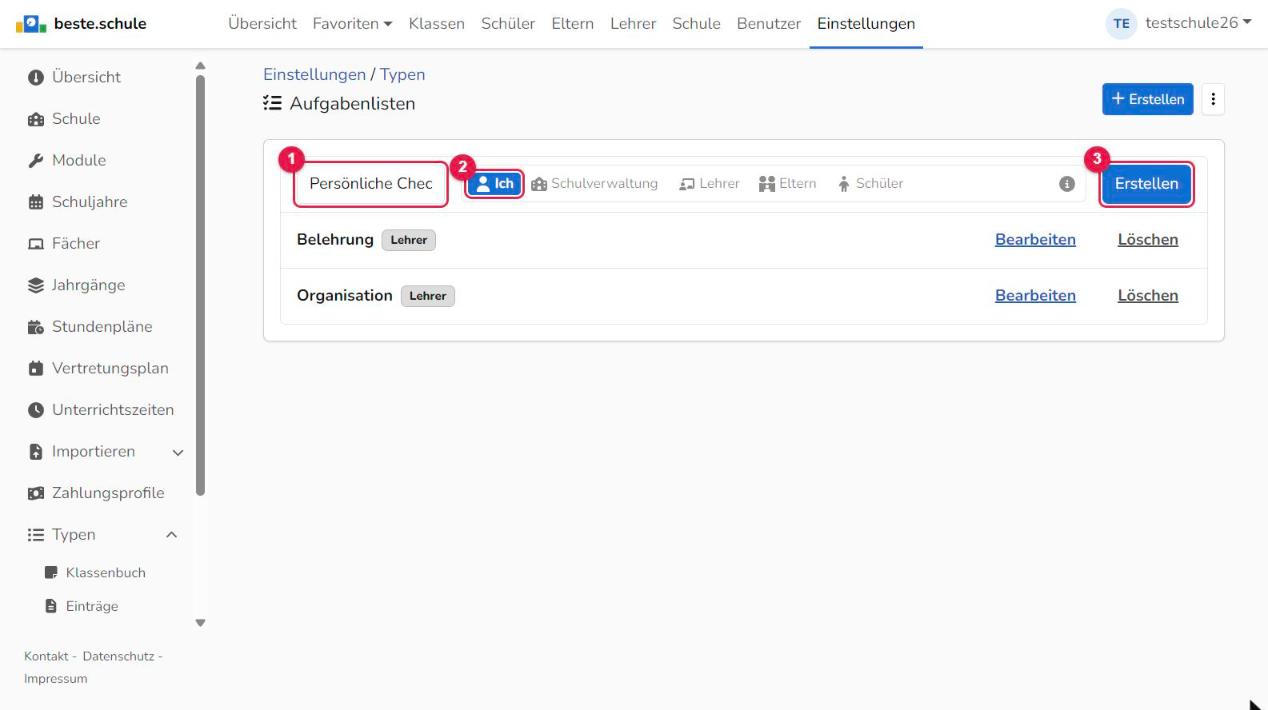Click sidebar scrollbar down arrow

click(200, 622)
